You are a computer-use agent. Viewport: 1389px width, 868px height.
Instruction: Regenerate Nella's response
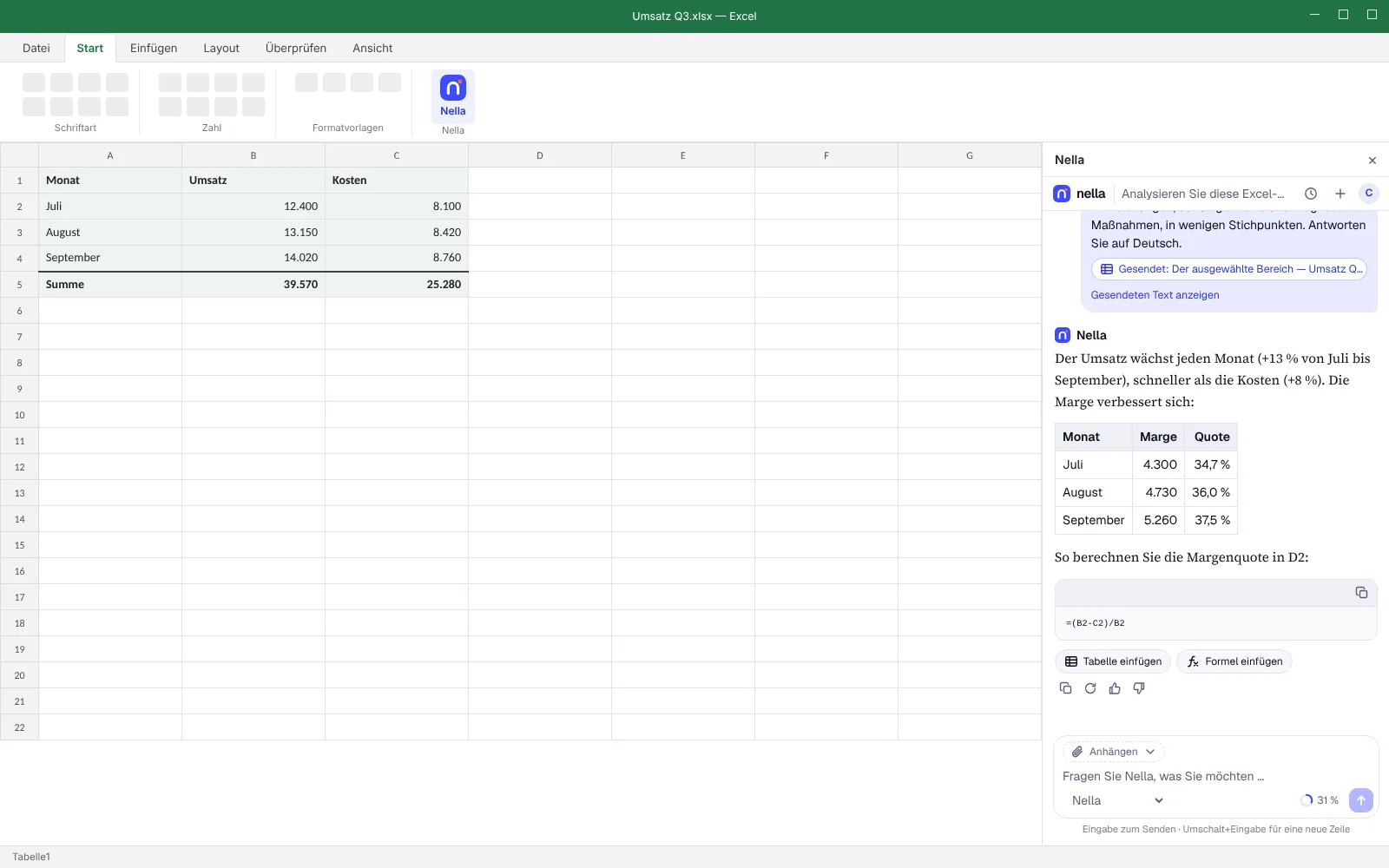1090,688
